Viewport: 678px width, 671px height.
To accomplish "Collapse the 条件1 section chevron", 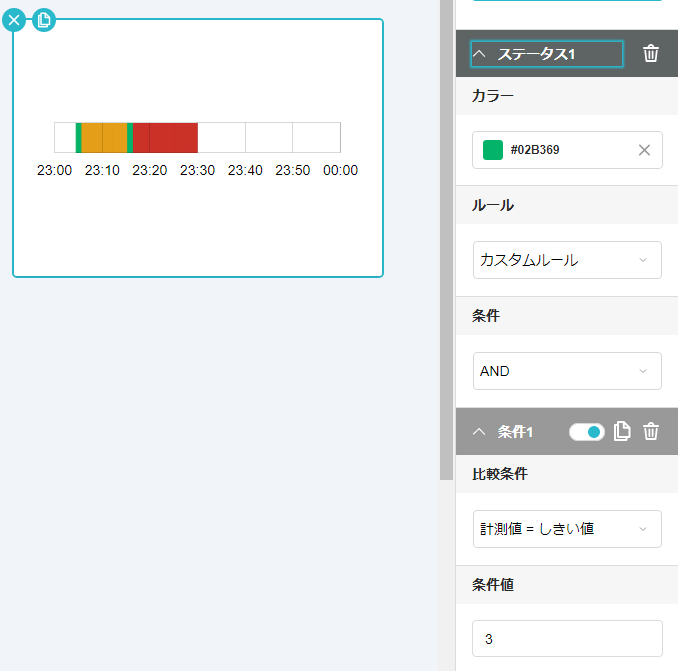I will tap(479, 431).
